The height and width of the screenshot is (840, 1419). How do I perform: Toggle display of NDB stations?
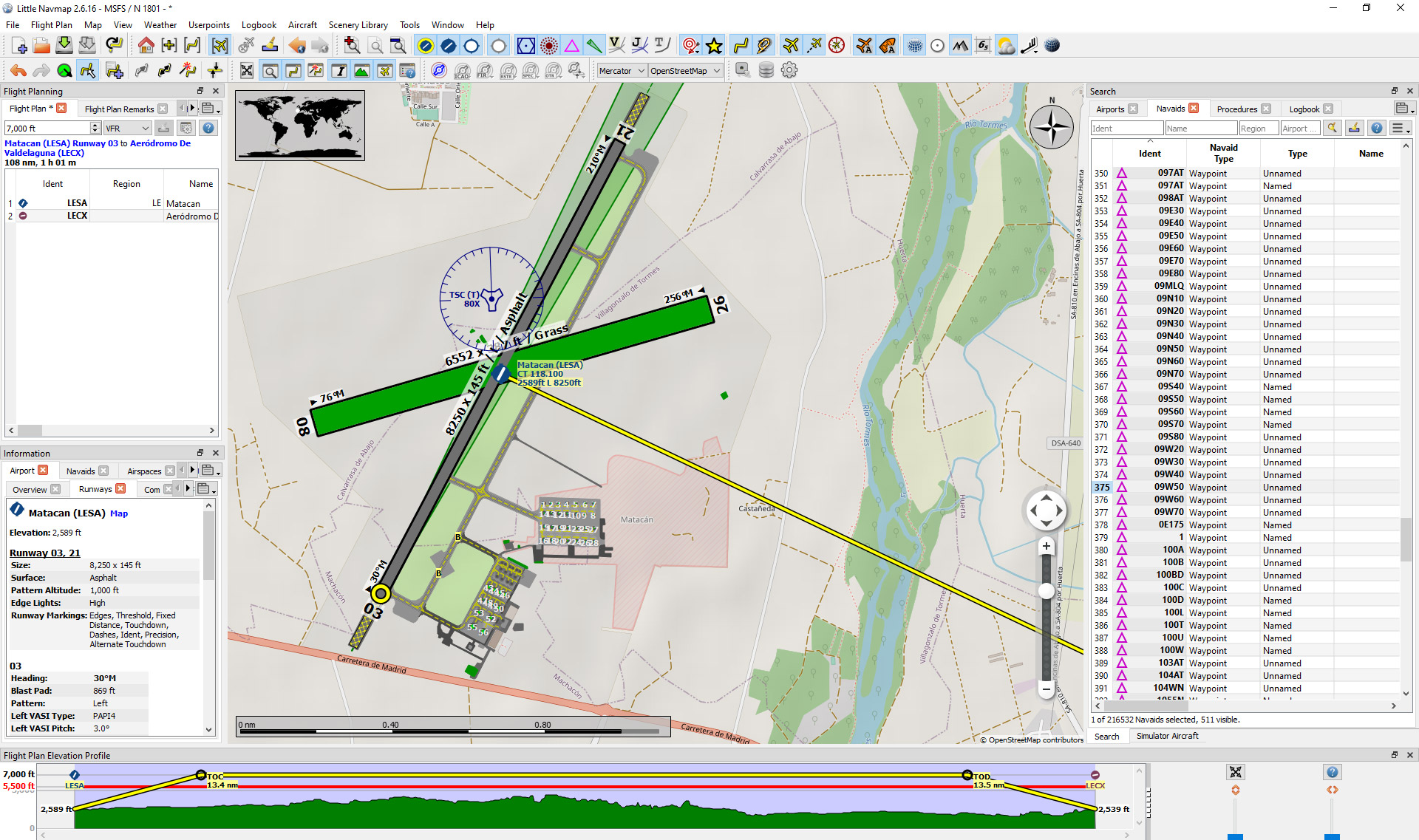coord(549,46)
